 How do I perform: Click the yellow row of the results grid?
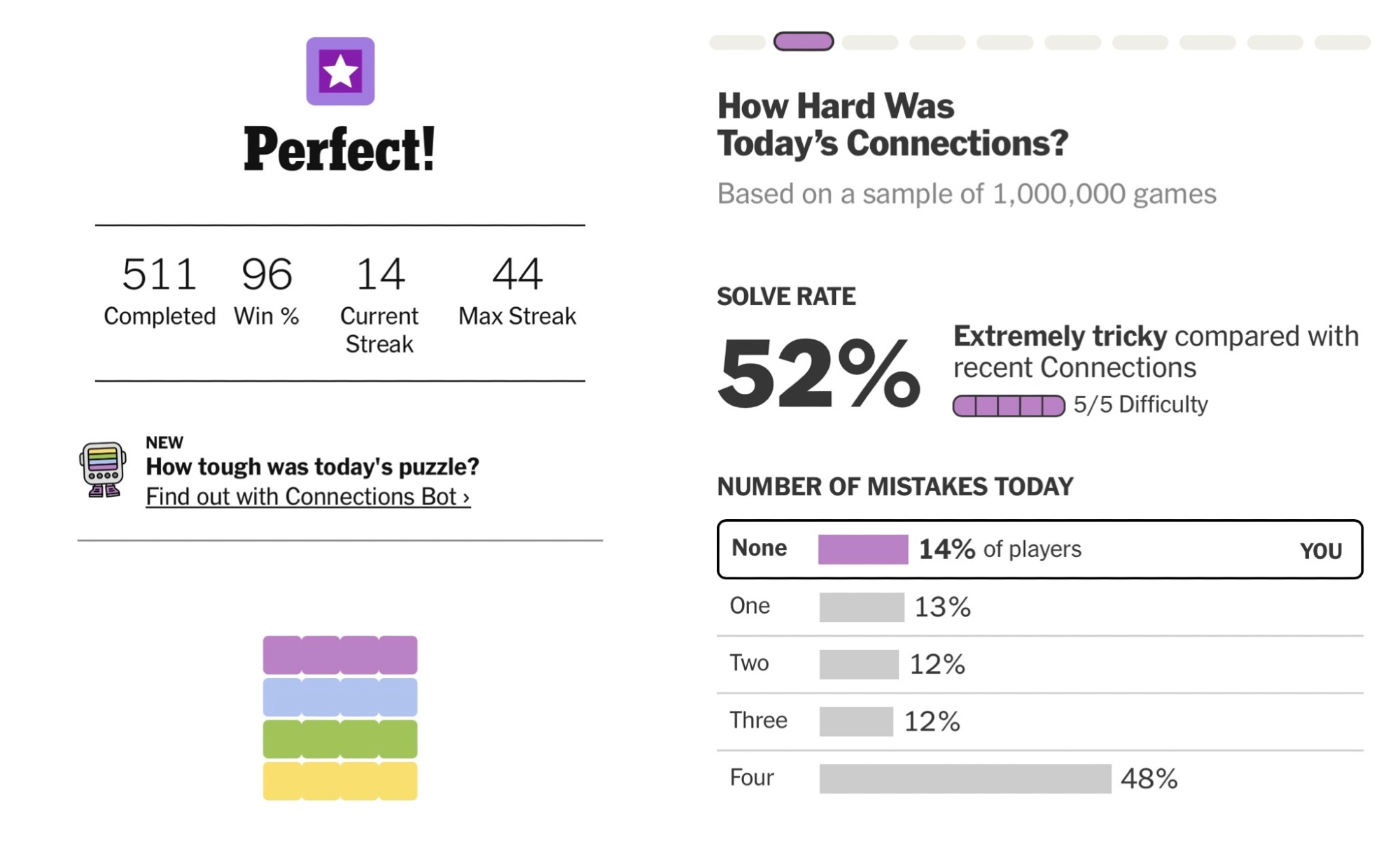click(x=340, y=781)
